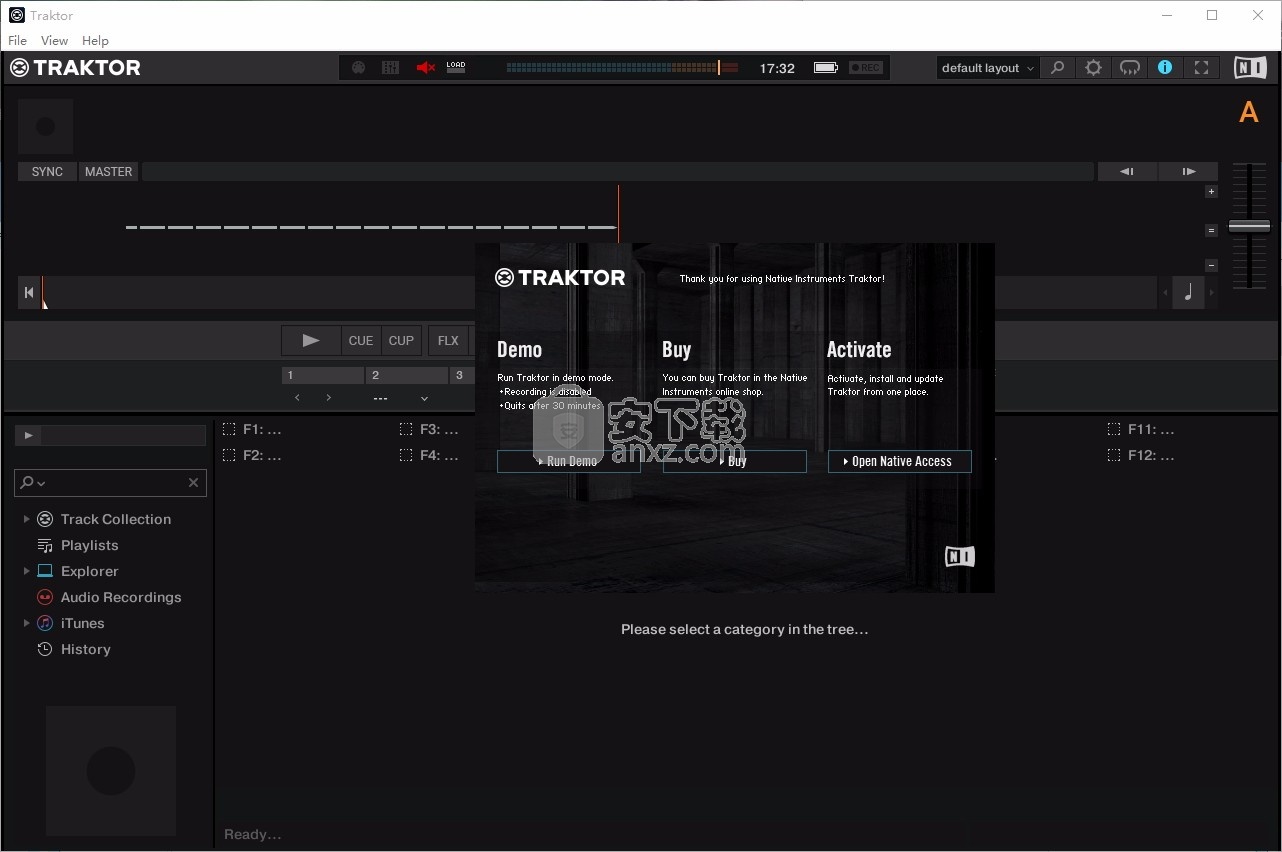
Task: Select Explorer in the browser tree
Action: [89, 571]
